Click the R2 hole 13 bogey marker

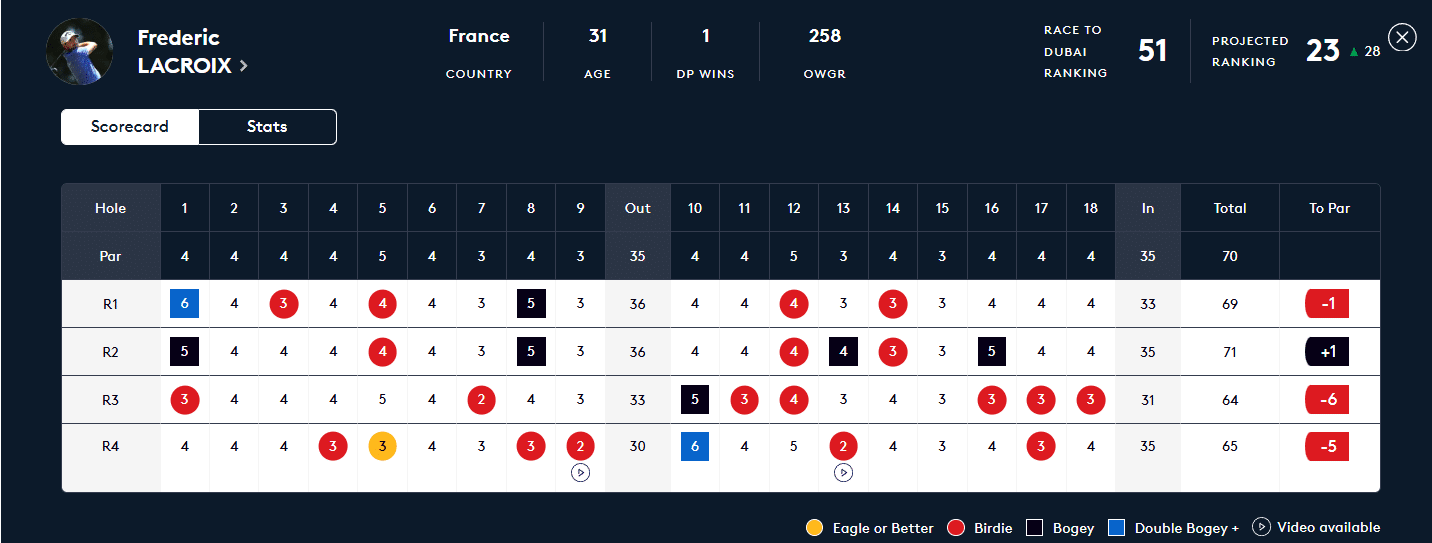[x=843, y=352]
